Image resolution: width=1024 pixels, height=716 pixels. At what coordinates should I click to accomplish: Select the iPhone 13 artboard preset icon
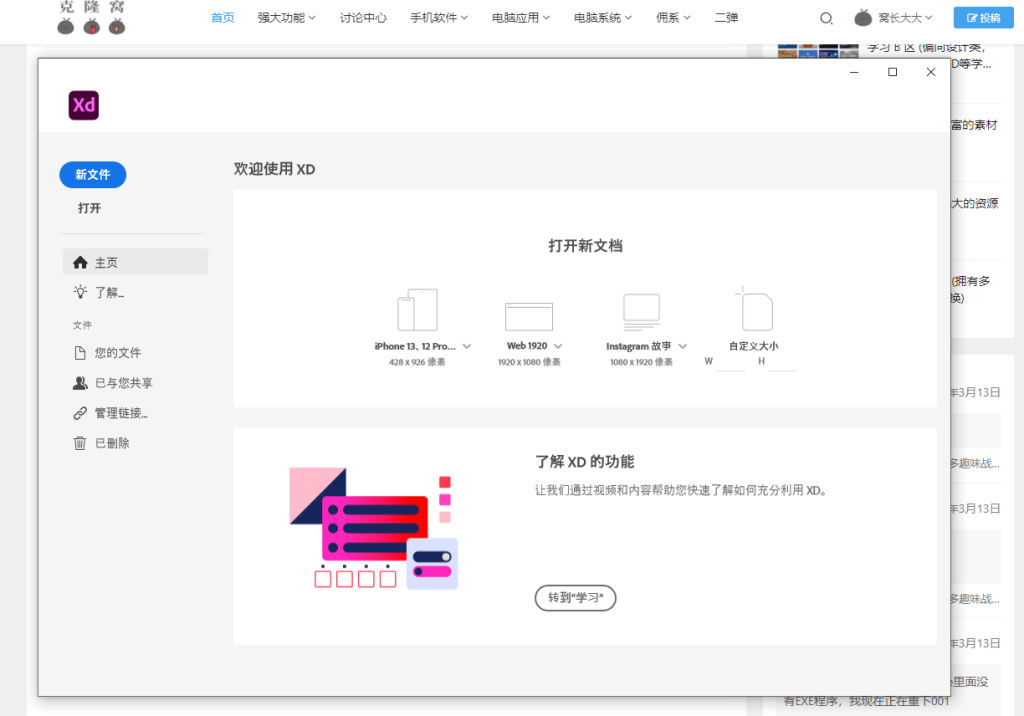click(417, 310)
